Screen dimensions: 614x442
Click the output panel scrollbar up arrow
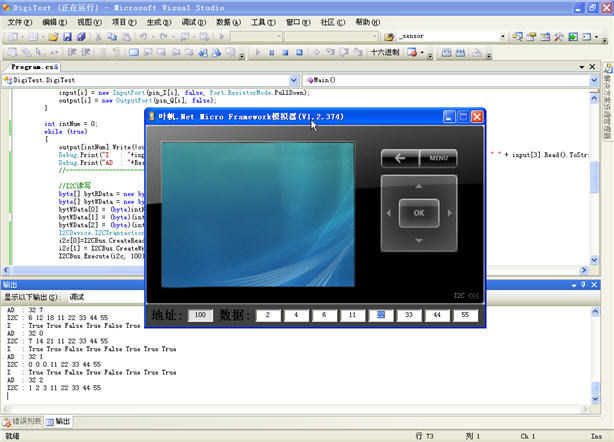[x=595, y=312]
